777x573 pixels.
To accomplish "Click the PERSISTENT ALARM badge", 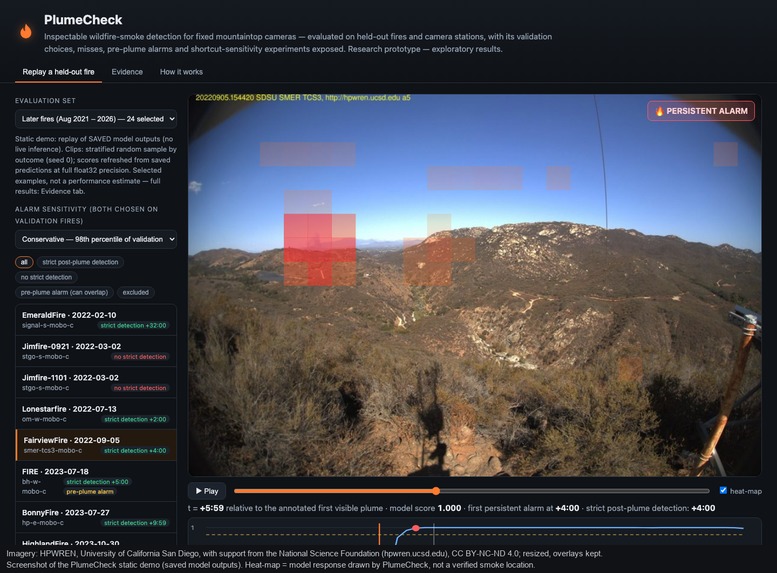I will coord(701,111).
